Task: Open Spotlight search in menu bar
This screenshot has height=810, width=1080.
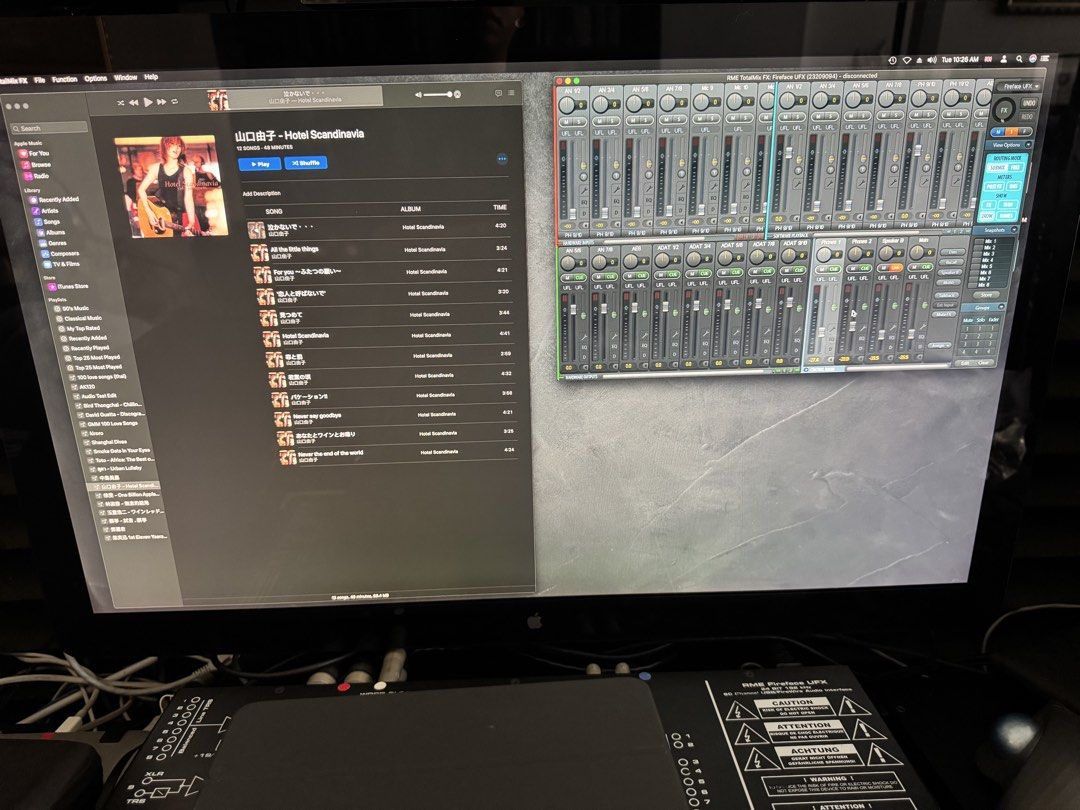Action: tap(1019, 59)
